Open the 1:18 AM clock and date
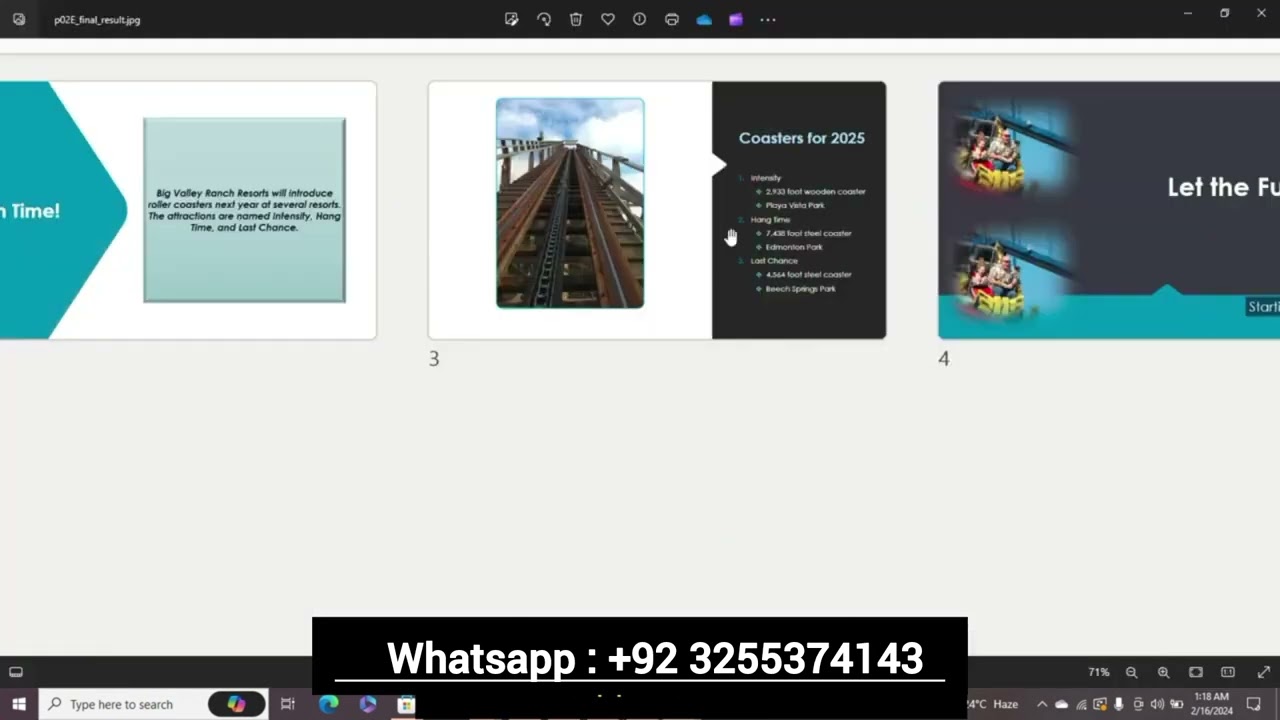Screen dimensions: 1280x720 coord(1211,703)
